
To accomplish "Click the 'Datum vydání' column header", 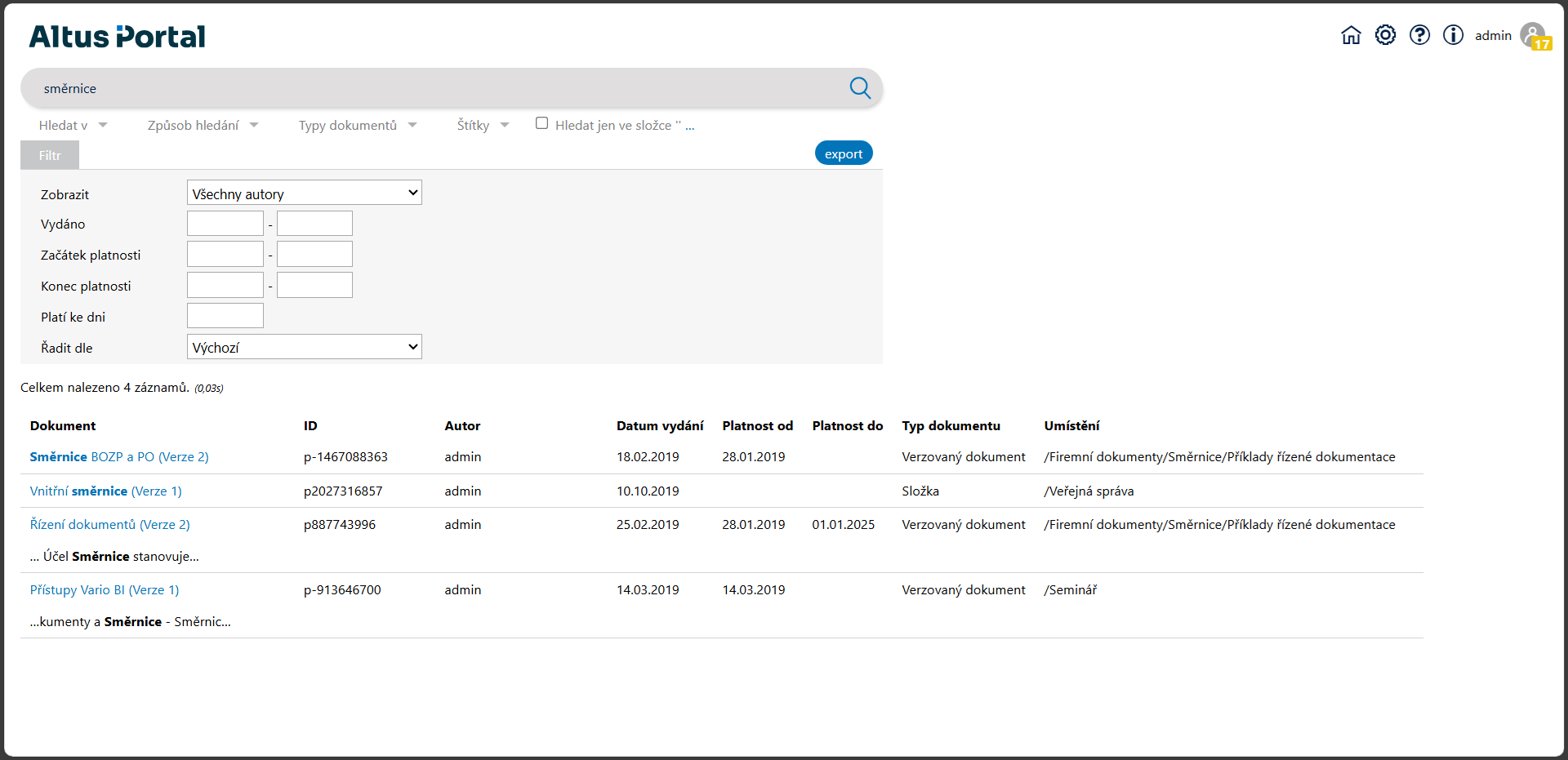I will click(660, 426).
